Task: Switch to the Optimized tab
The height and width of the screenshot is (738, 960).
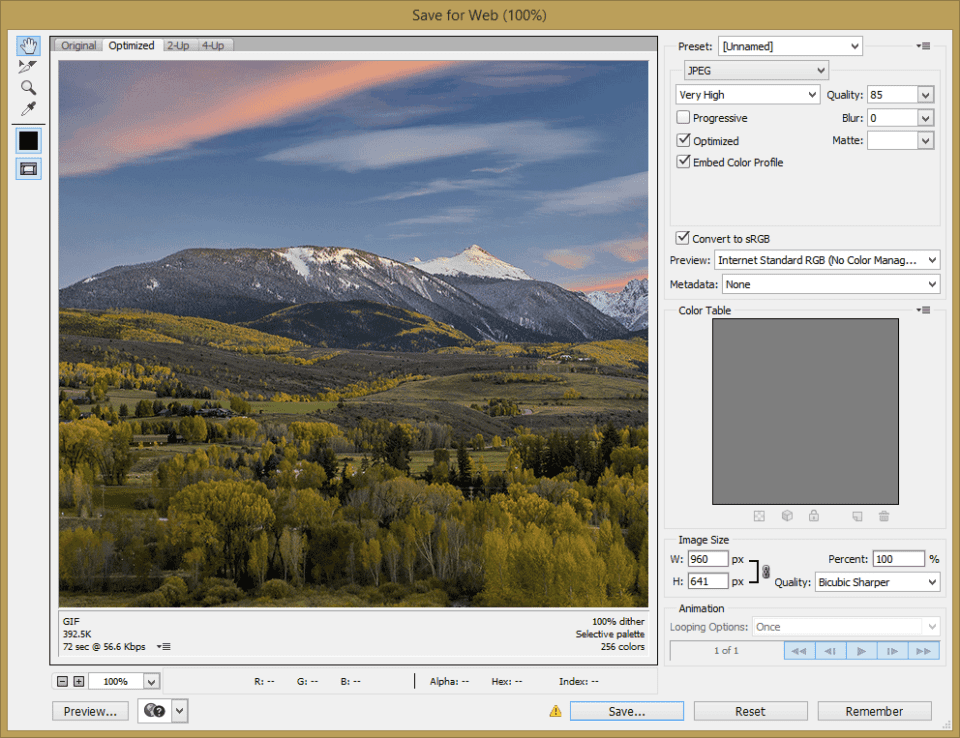Action: (132, 45)
